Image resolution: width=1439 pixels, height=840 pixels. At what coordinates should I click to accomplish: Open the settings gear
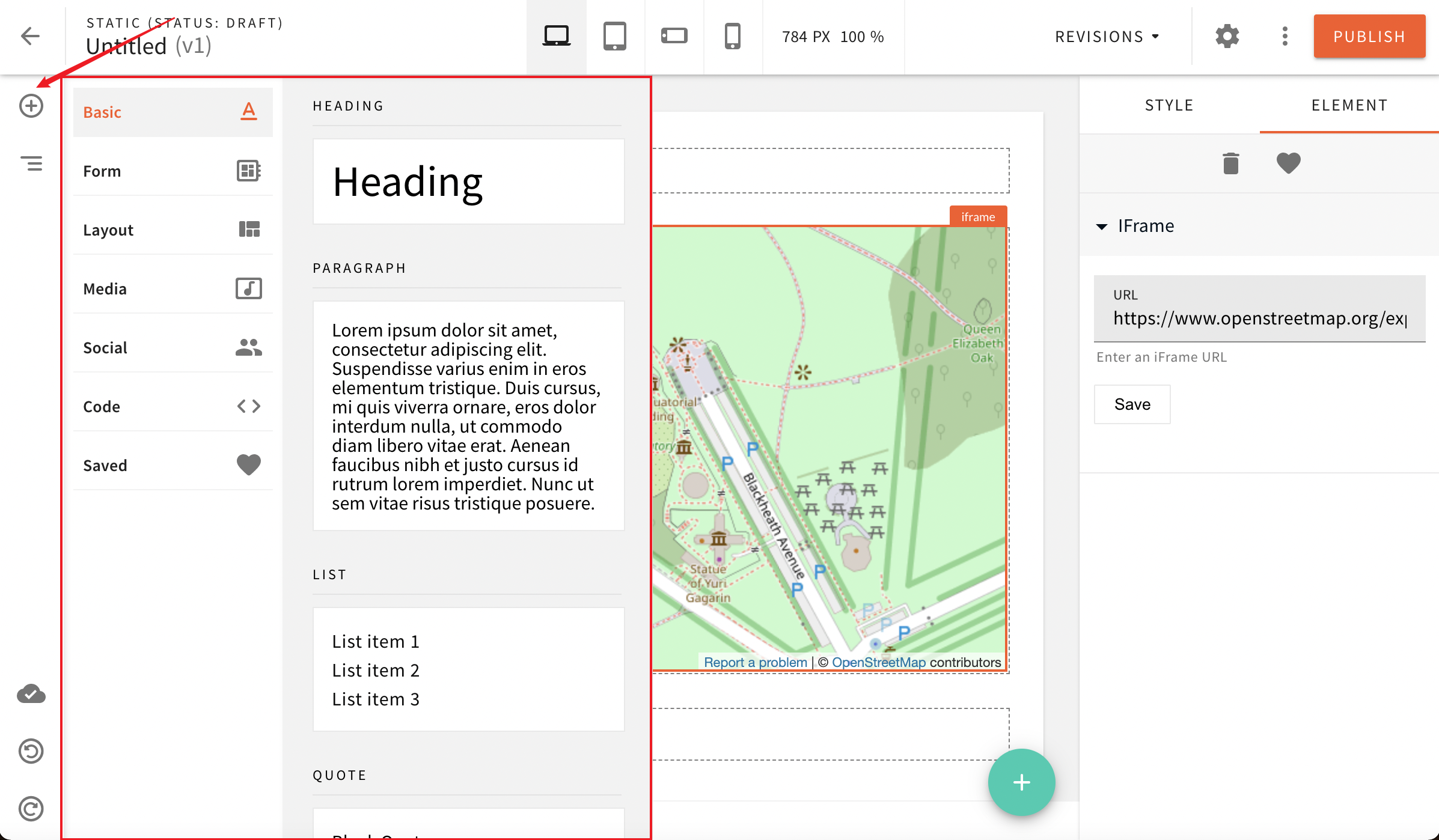[x=1226, y=36]
